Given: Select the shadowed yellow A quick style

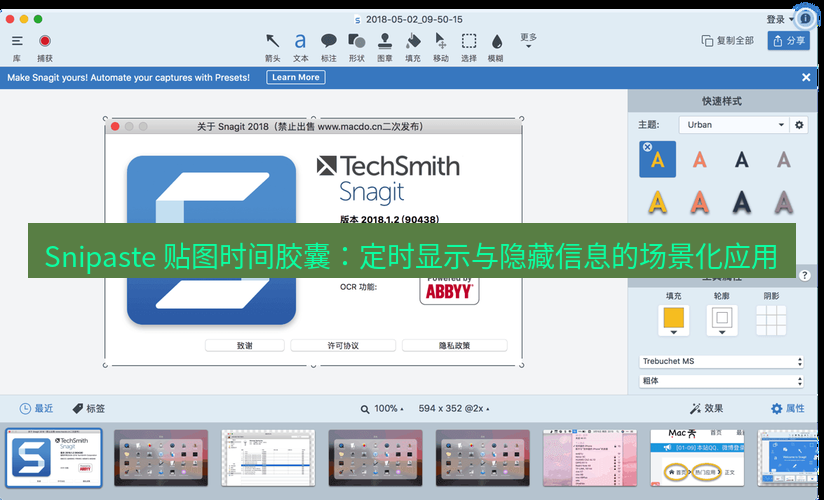Looking at the screenshot, I should point(657,201).
